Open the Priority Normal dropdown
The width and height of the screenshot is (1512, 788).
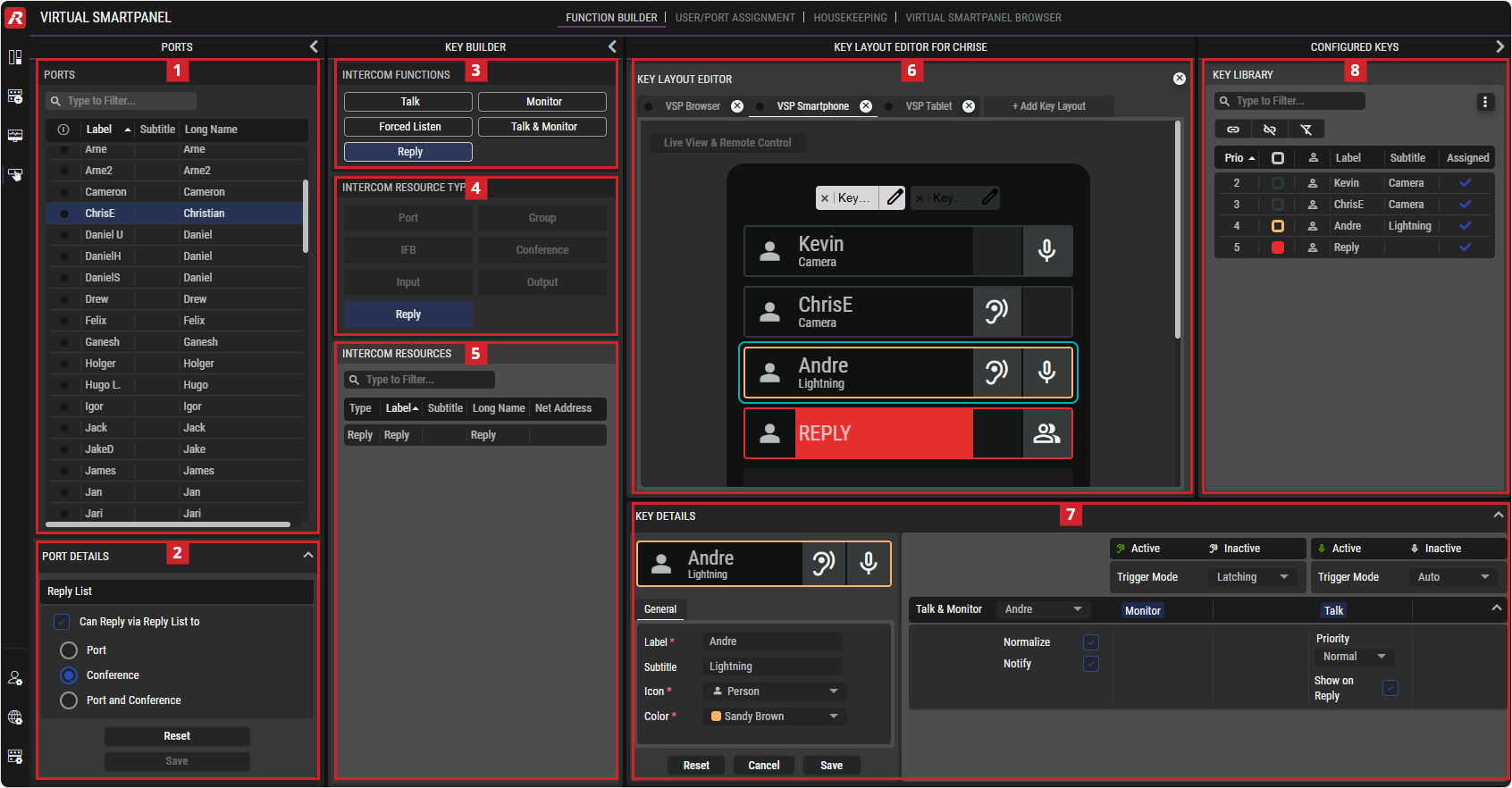coord(1354,657)
